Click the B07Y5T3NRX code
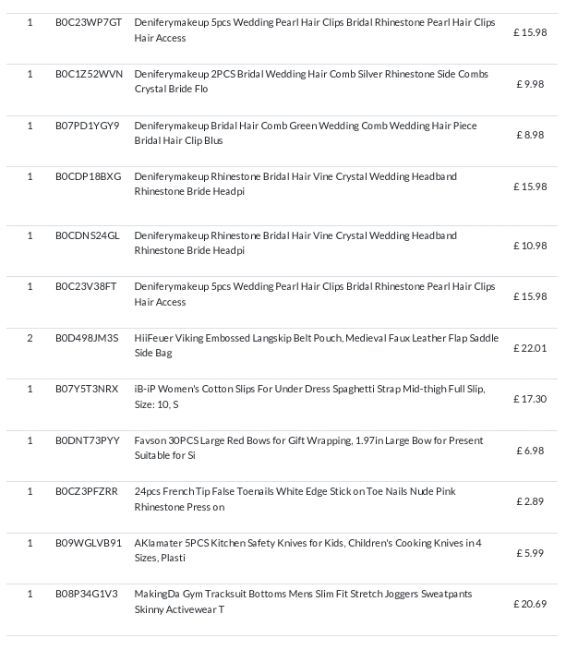566x650 pixels. pyautogui.click(x=87, y=389)
